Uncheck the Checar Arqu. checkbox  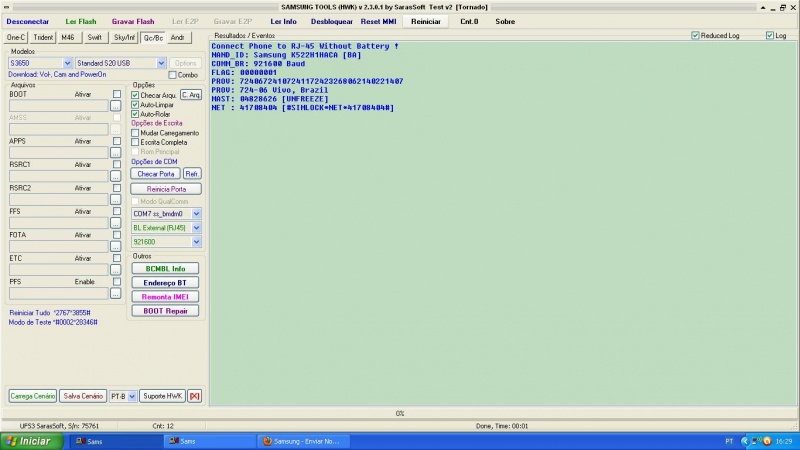point(135,95)
